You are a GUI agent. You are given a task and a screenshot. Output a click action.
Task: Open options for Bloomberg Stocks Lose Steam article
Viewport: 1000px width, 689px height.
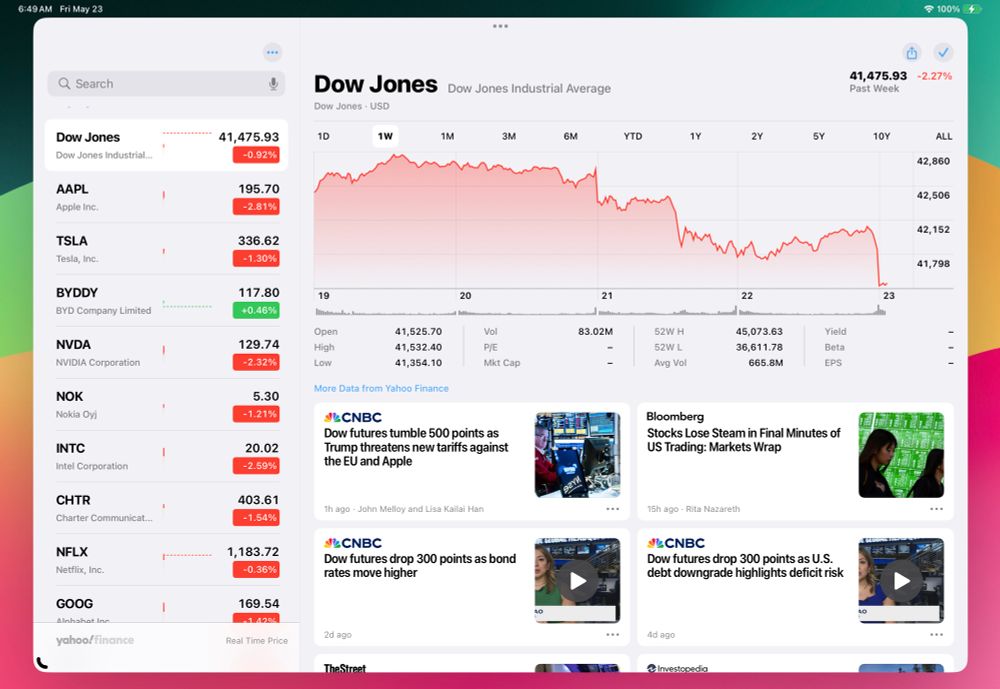point(936,508)
